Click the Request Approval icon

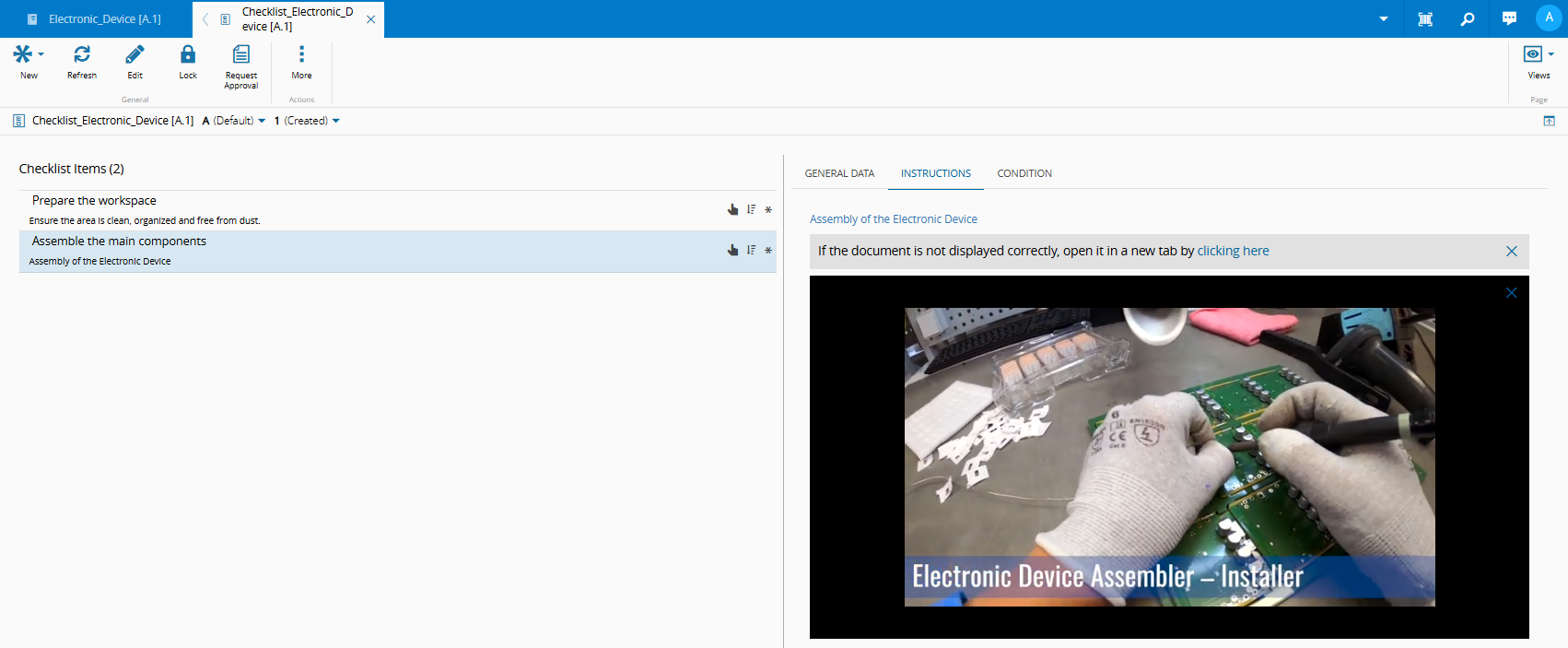point(241,55)
